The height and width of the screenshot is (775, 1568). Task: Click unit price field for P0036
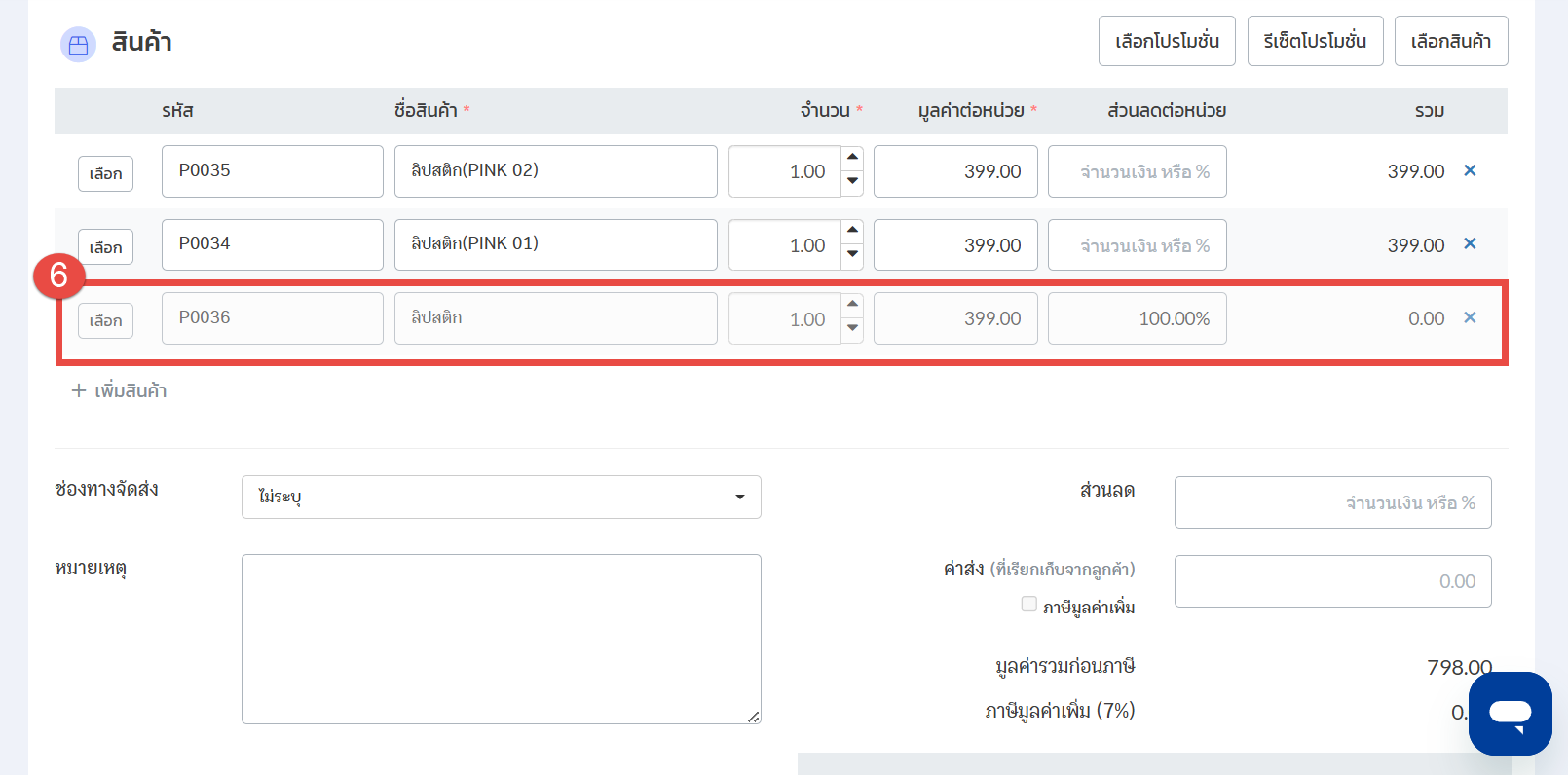point(955,318)
